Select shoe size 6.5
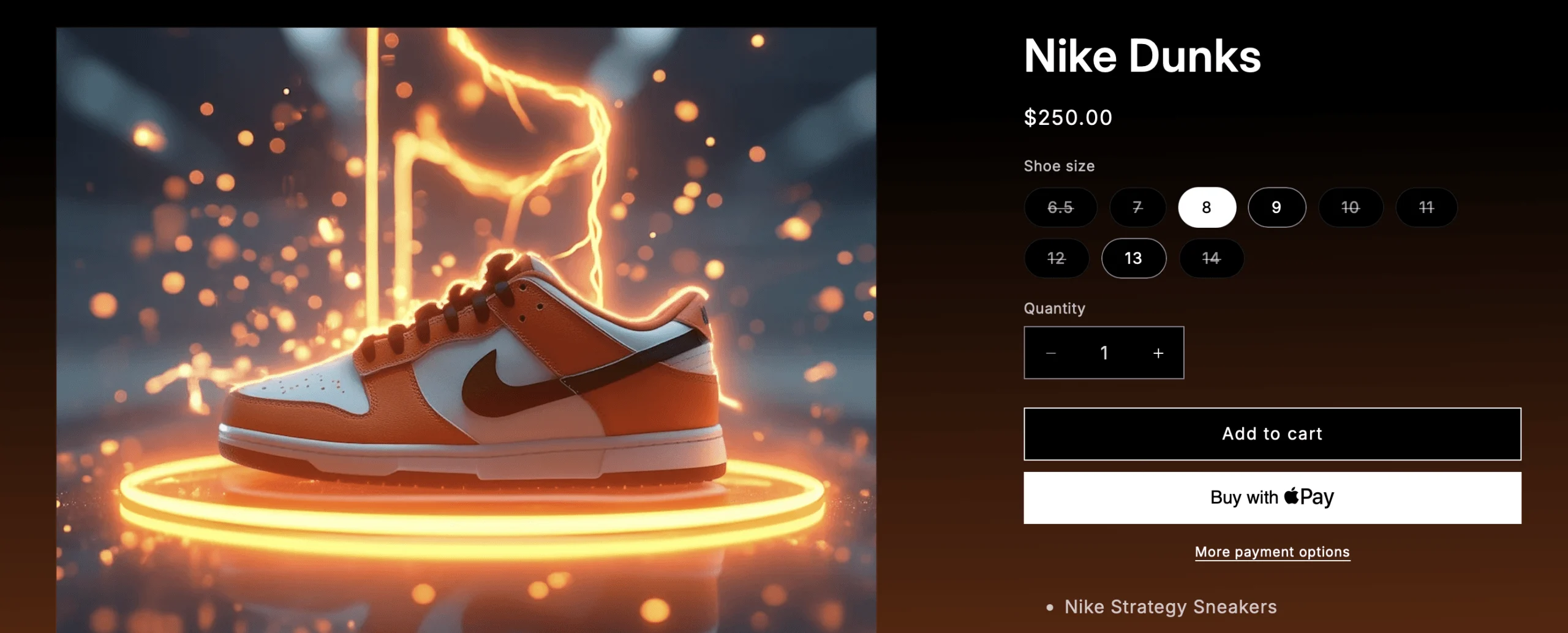The image size is (1568, 633). pos(1060,208)
